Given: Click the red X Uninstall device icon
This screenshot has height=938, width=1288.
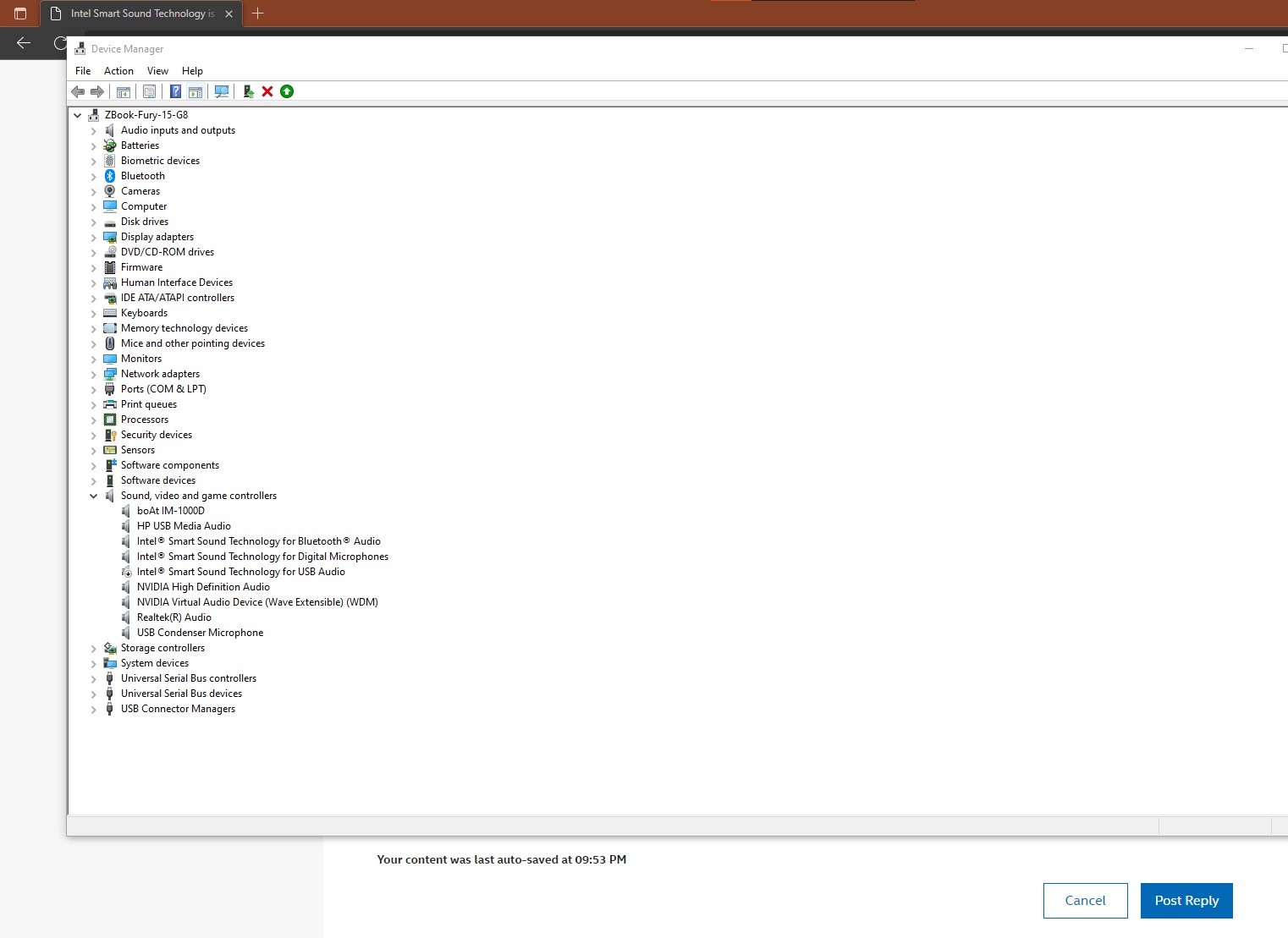Looking at the screenshot, I should [267, 91].
